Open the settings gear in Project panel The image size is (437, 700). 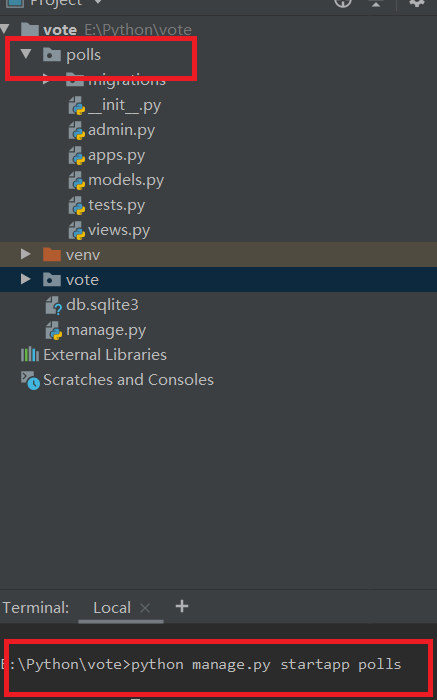[417, 2]
